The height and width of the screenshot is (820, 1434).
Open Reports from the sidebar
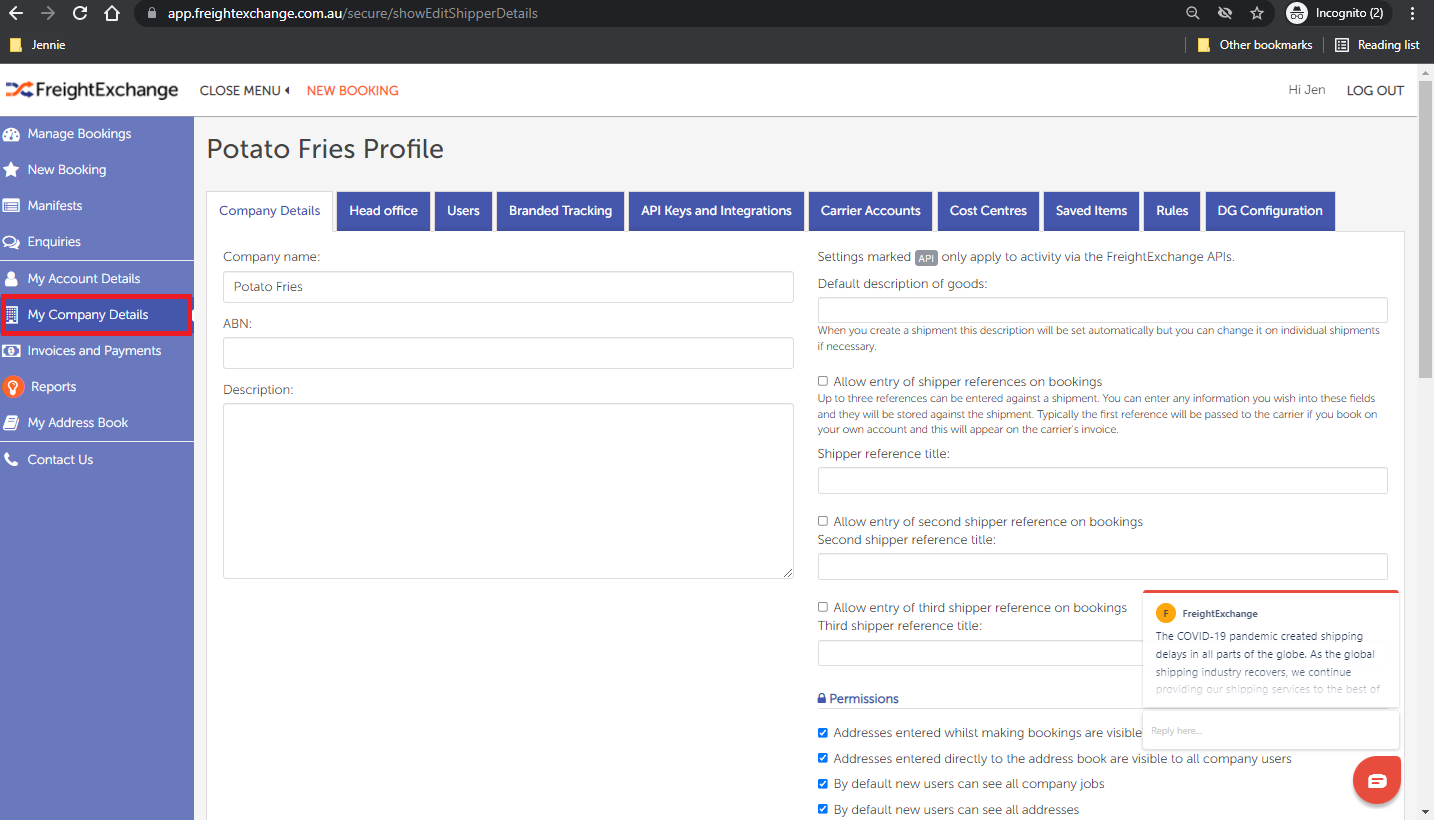click(53, 387)
